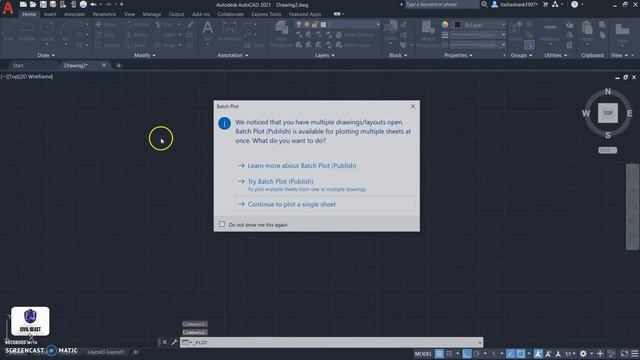The width and height of the screenshot is (640, 360).
Task: Expand the Properties panel dropdown
Action: pyautogui.click(x=458, y=55)
